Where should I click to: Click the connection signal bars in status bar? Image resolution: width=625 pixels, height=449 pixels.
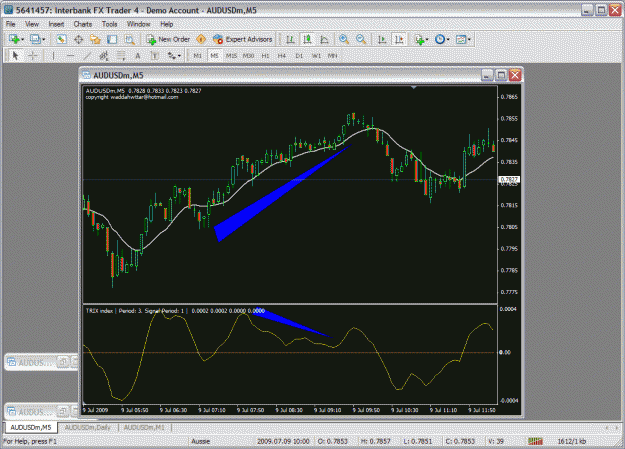click(x=535, y=441)
